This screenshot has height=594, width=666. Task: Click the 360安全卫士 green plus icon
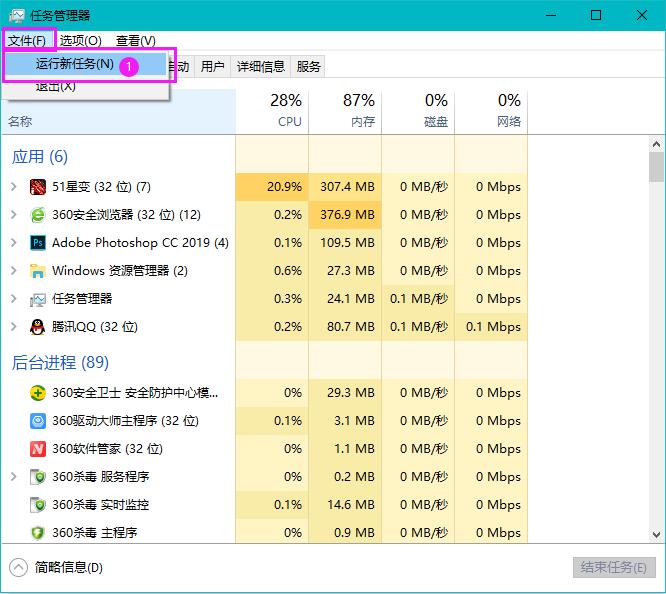point(38,393)
